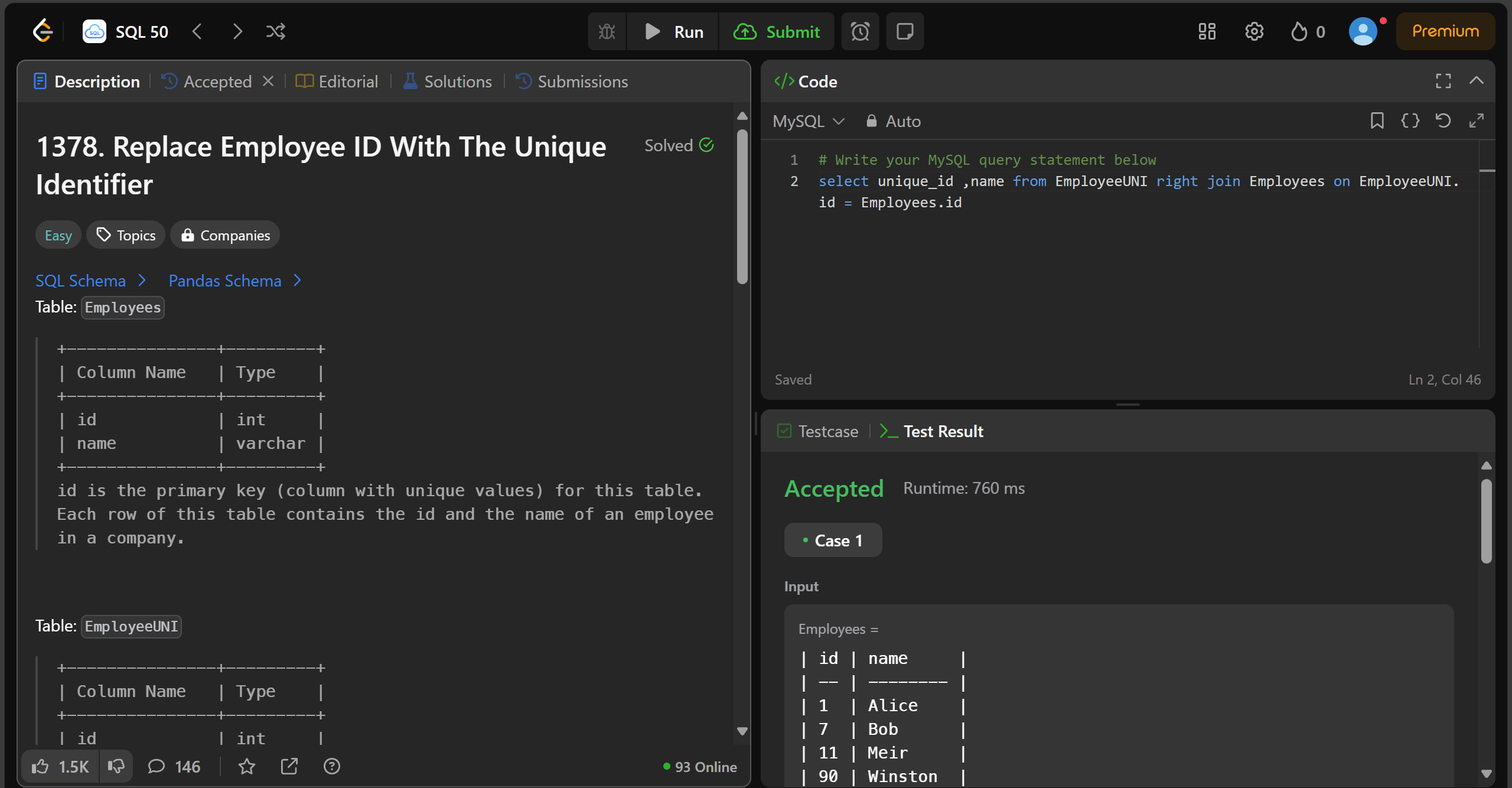
Task: Collapse the Code panel with the chevron
Action: tap(1476, 81)
